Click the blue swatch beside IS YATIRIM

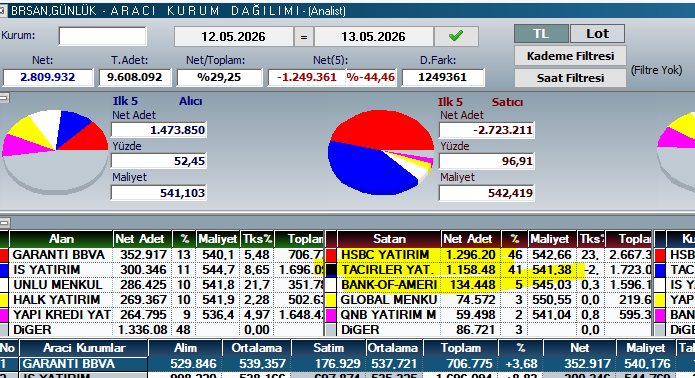pyautogui.click(x=4, y=270)
